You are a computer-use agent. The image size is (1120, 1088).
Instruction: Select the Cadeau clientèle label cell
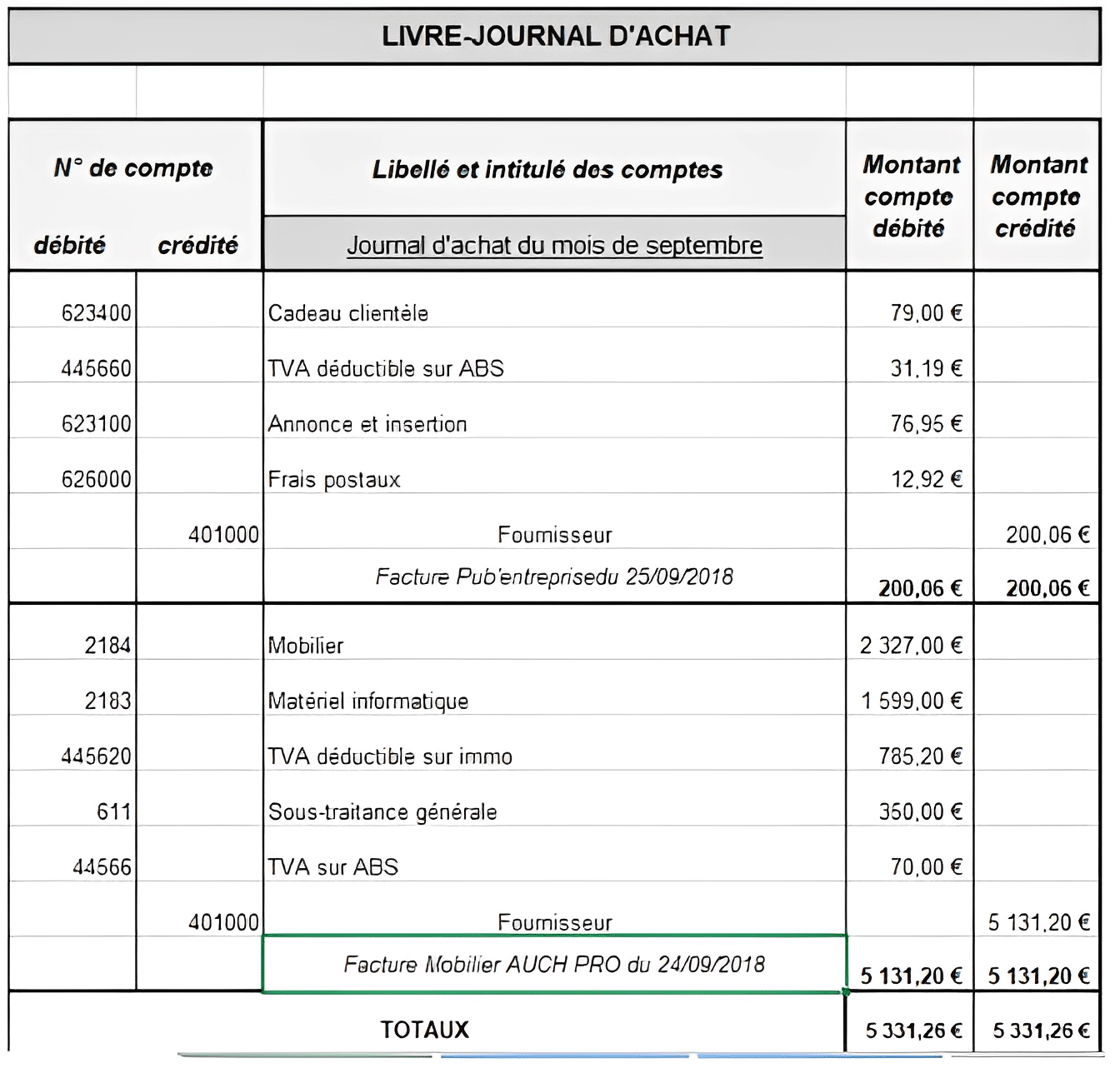554,313
